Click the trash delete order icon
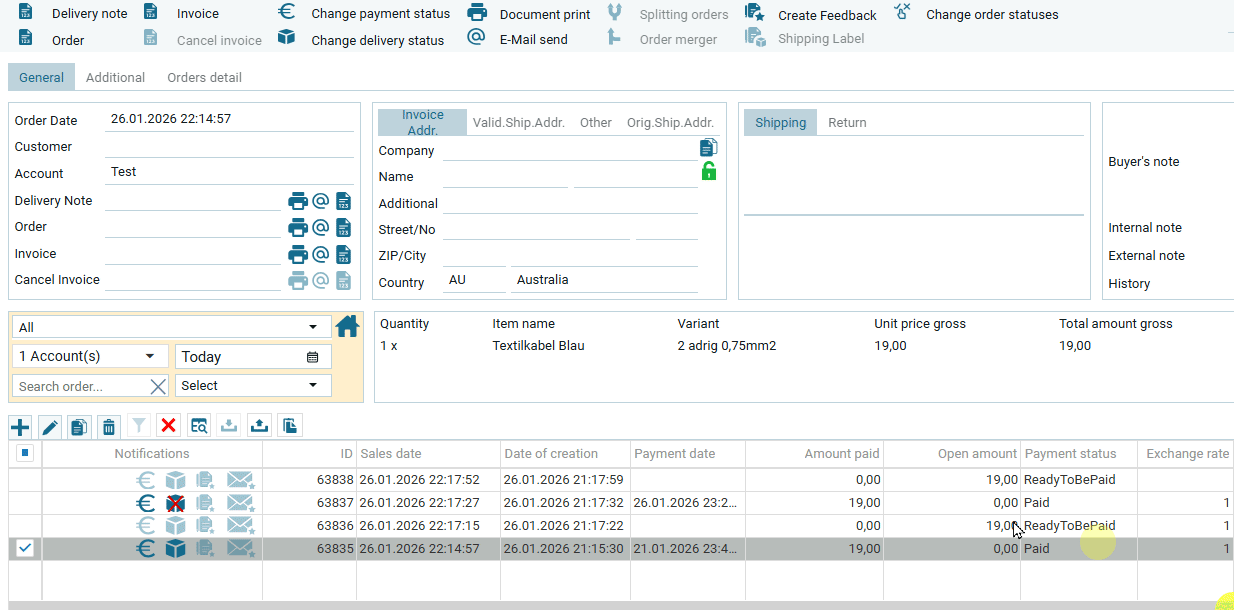Viewport: 1234px width, 610px height. click(x=109, y=427)
